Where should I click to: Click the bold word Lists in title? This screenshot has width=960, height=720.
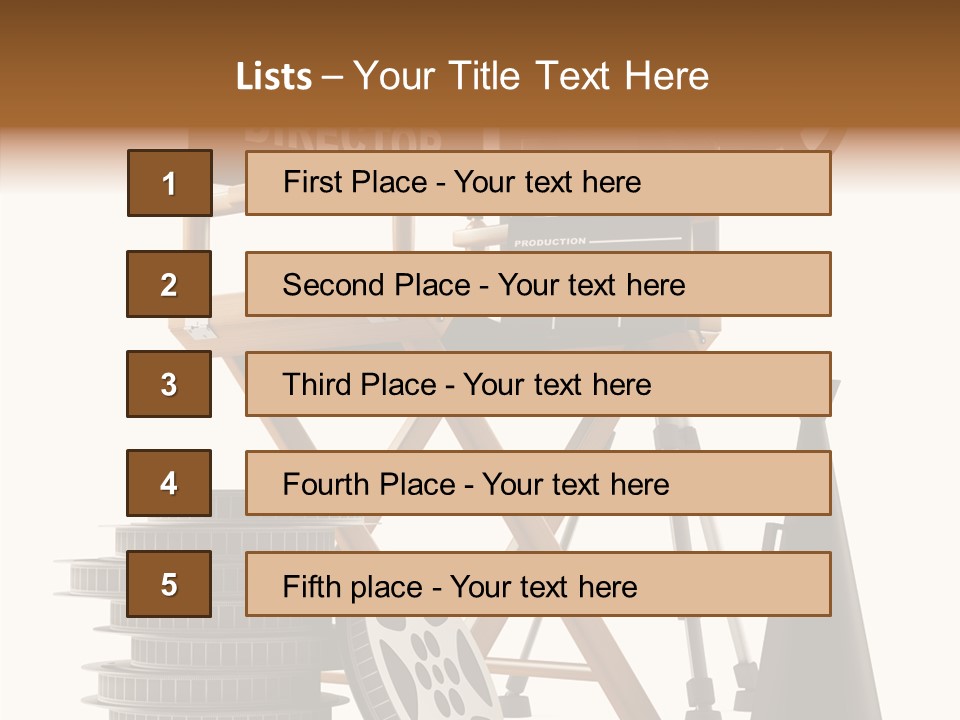pyautogui.click(x=274, y=77)
